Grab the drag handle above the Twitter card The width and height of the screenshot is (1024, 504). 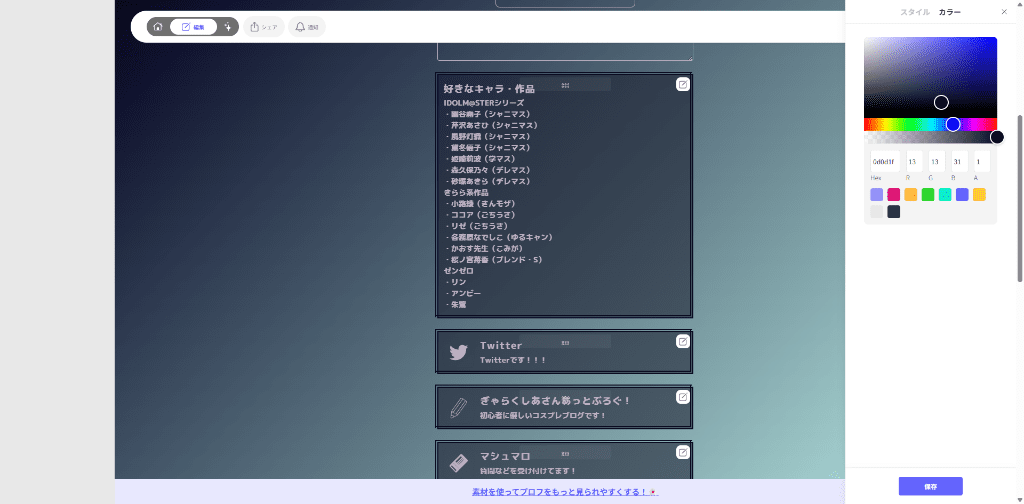565,342
